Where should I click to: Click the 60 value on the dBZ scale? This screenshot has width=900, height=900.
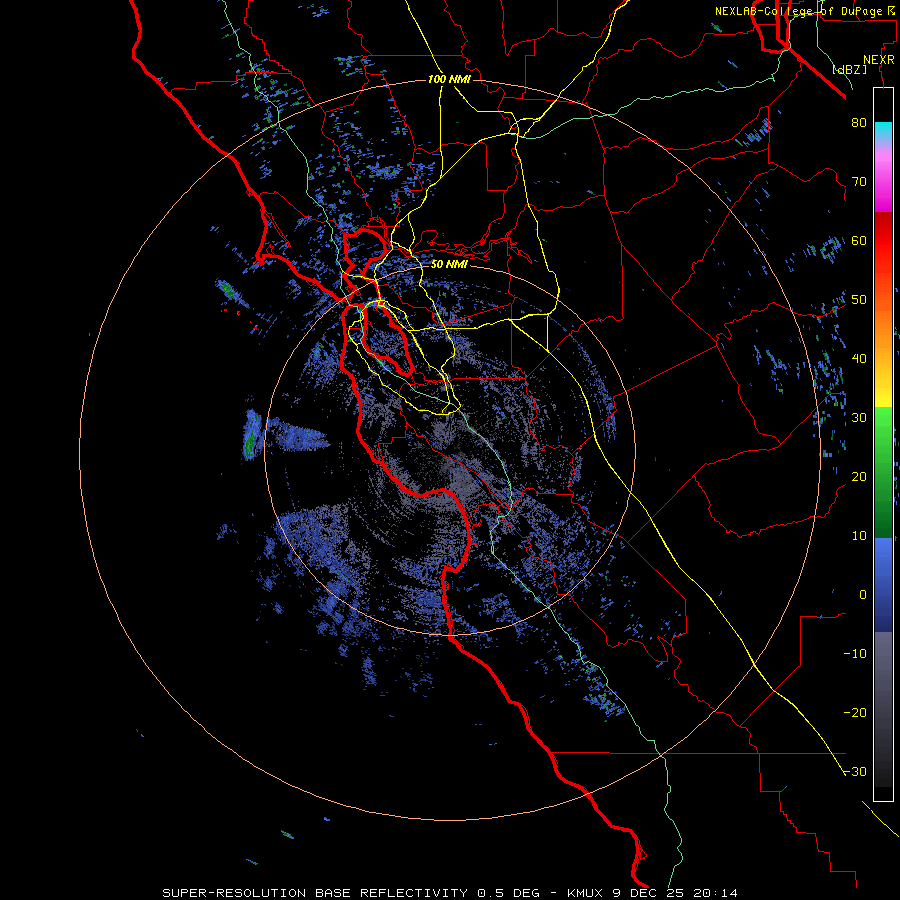[x=859, y=240]
